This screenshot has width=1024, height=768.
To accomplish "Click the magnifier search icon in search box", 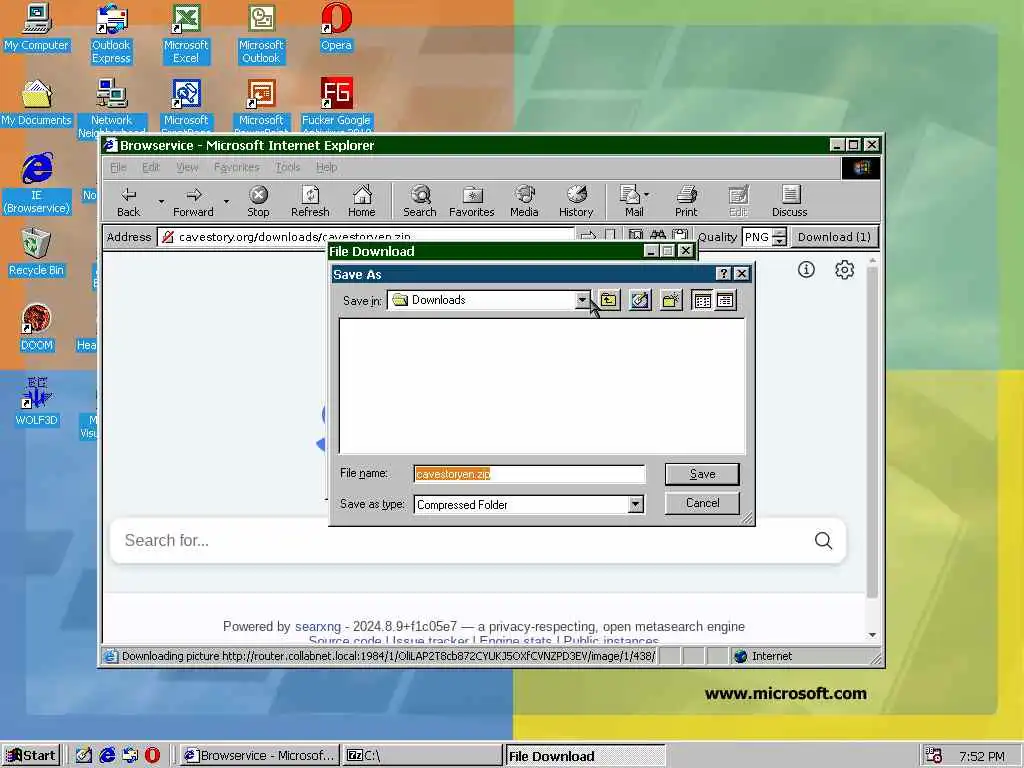I will [824, 540].
